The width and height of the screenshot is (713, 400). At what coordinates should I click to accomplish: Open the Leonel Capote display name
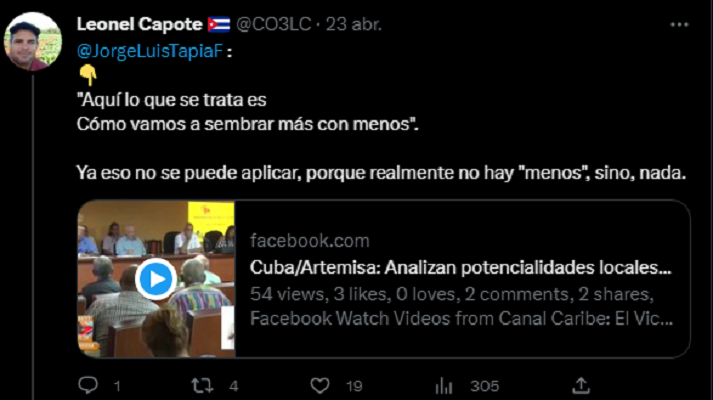click(x=139, y=24)
